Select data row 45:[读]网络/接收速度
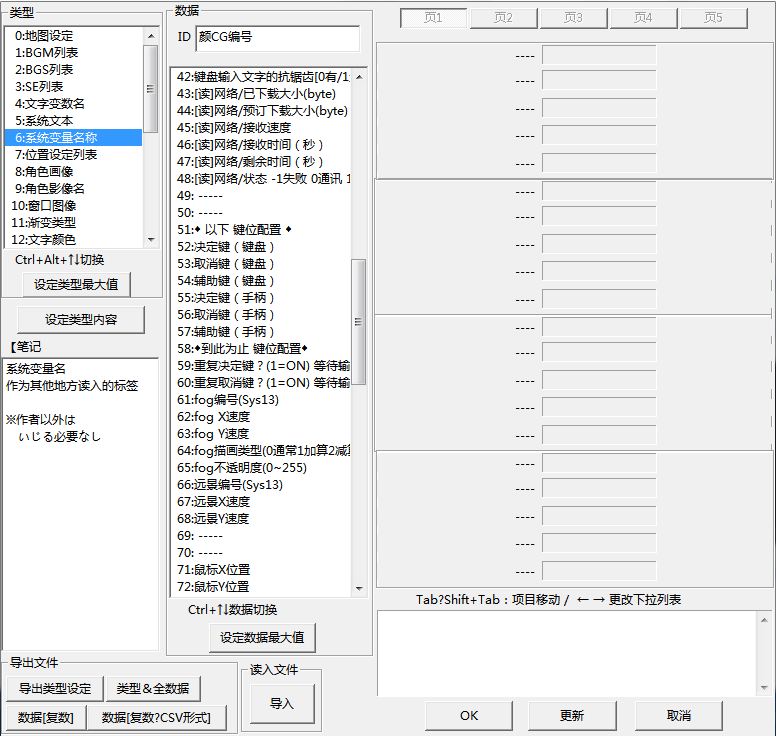The width and height of the screenshot is (776, 736). pos(261,128)
